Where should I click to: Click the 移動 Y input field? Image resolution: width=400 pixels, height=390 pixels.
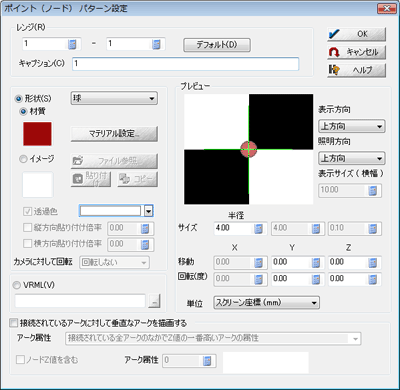pyautogui.click(x=291, y=263)
